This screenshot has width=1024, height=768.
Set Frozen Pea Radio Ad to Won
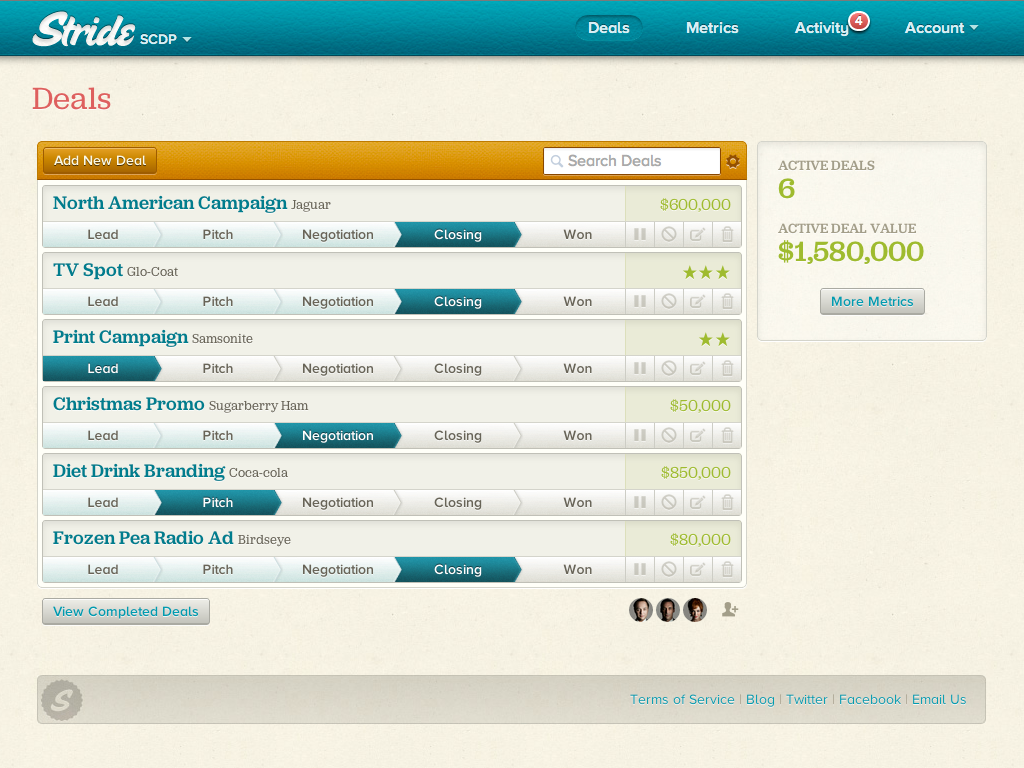(x=577, y=569)
